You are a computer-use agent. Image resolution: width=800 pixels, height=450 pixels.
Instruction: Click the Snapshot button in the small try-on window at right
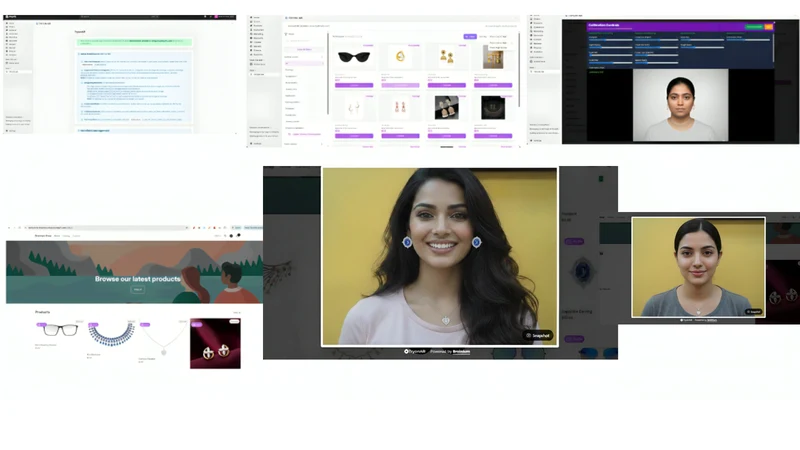754,311
